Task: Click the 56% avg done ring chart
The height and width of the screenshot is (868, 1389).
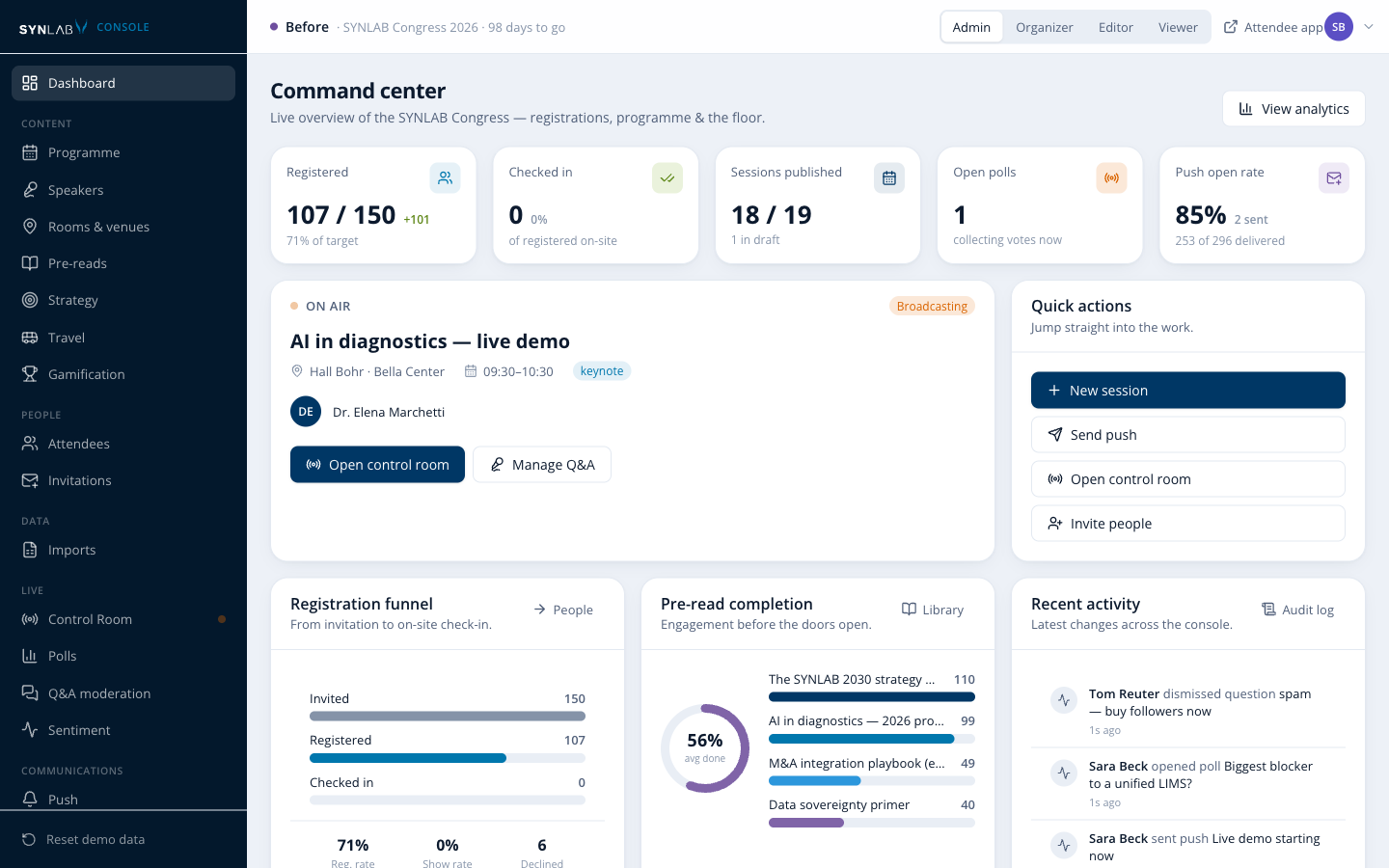Action: tap(705, 748)
